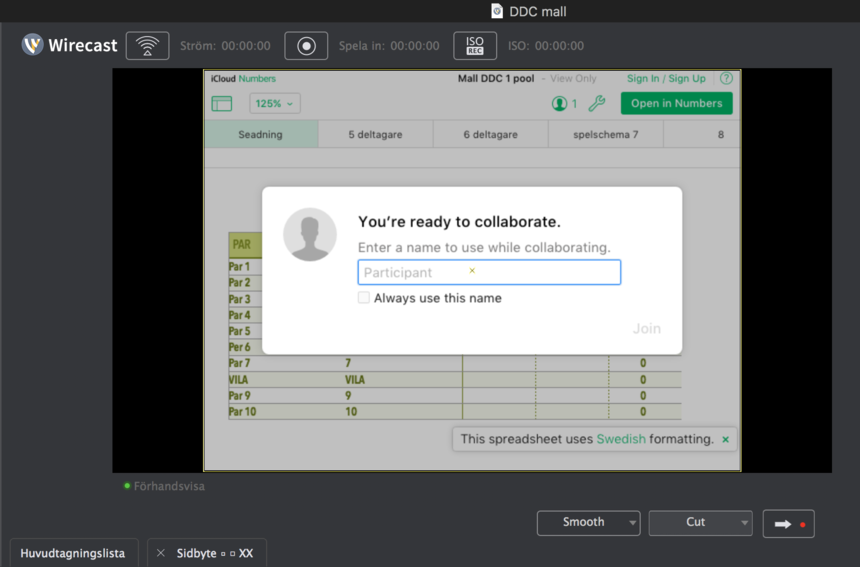The height and width of the screenshot is (567, 860).
Task: Select the Par 10 row cell
Action: pyautogui.click(x=242, y=411)
